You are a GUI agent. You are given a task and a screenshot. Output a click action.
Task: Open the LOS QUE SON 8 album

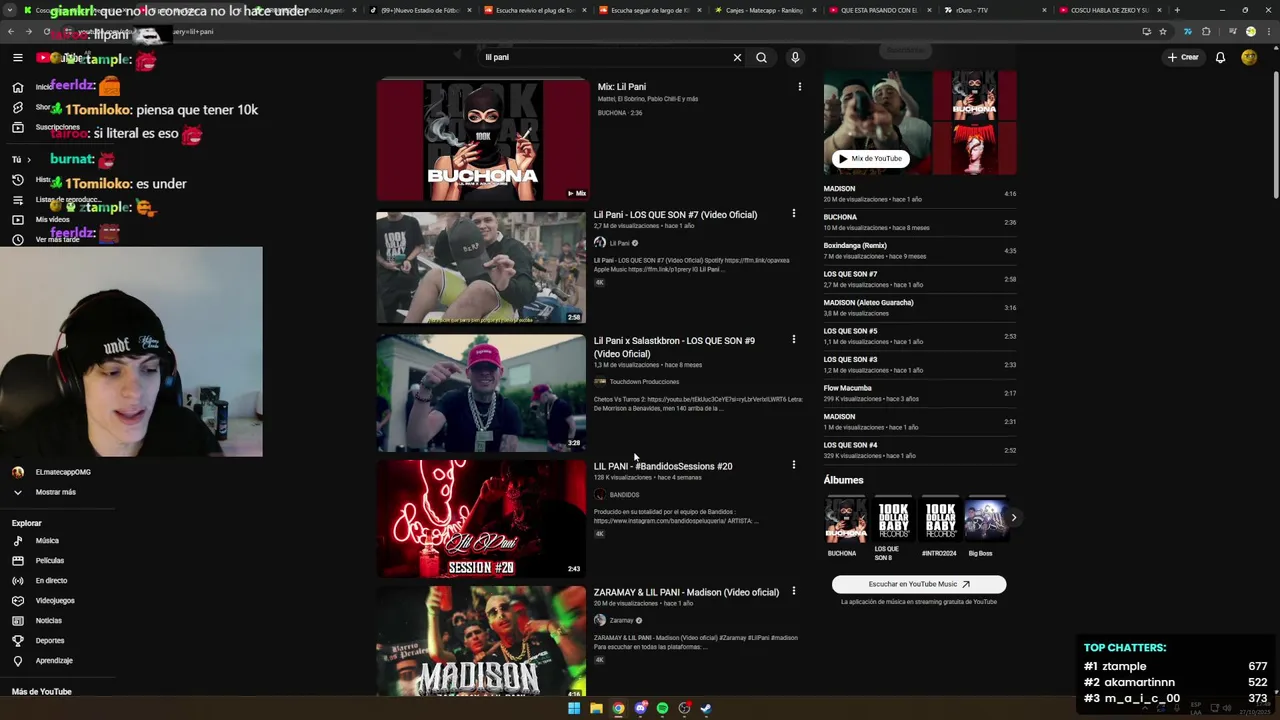(893, 520)
